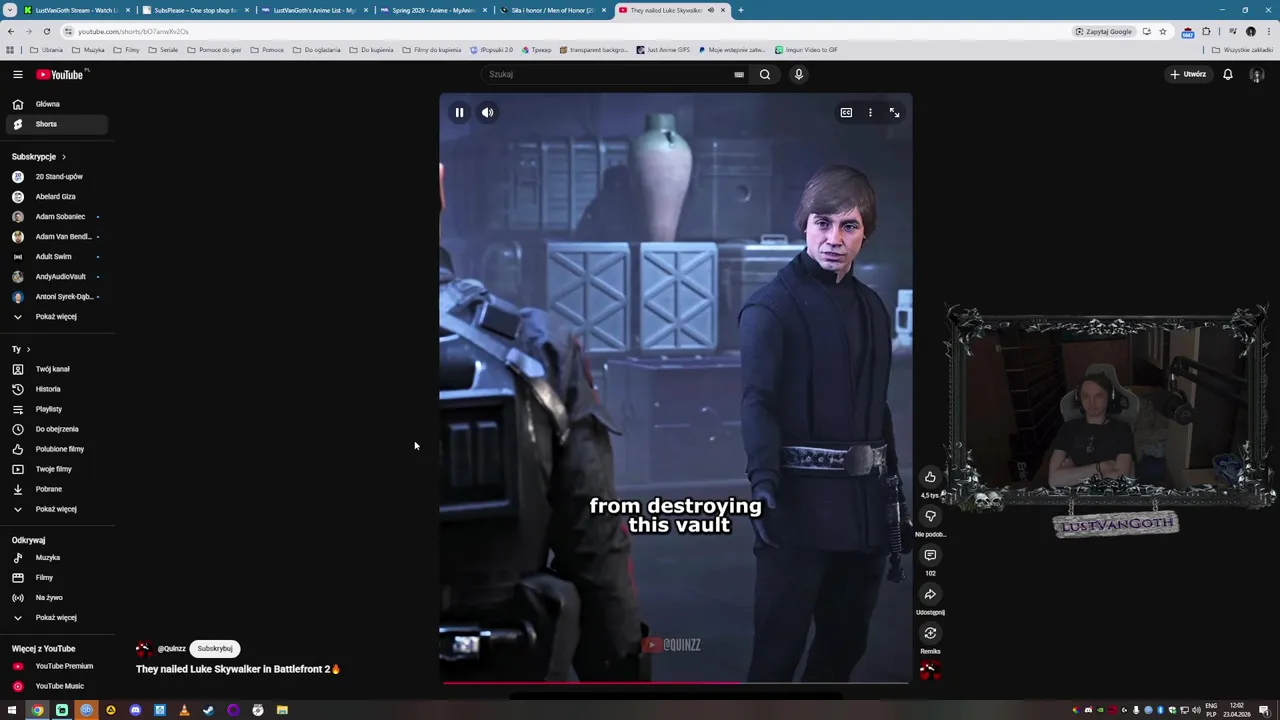
Task: Share the Short via Udostępnij arrow
Action: [x=930, y=594]
